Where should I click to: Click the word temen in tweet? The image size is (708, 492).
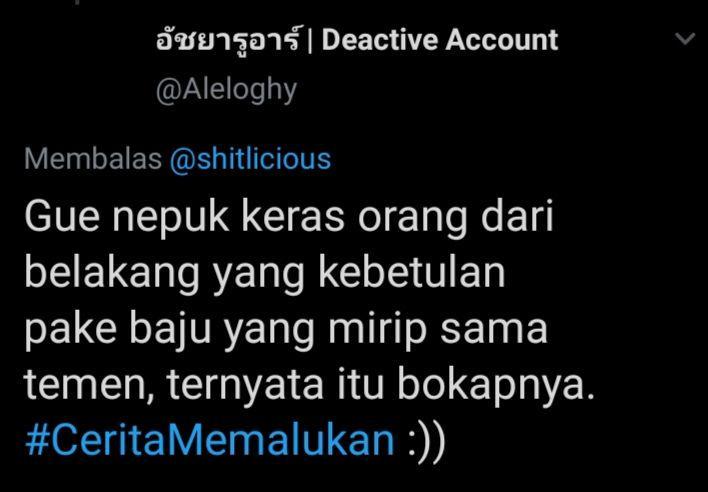[x=88, y=387]
